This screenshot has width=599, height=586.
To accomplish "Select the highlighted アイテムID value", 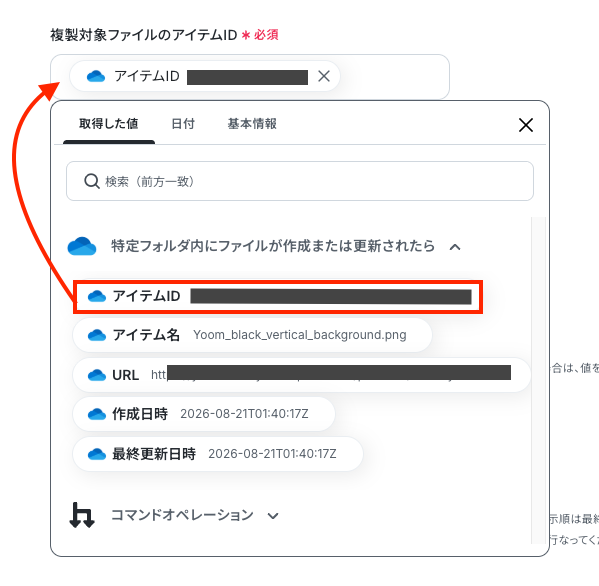I will coord(278,297).
